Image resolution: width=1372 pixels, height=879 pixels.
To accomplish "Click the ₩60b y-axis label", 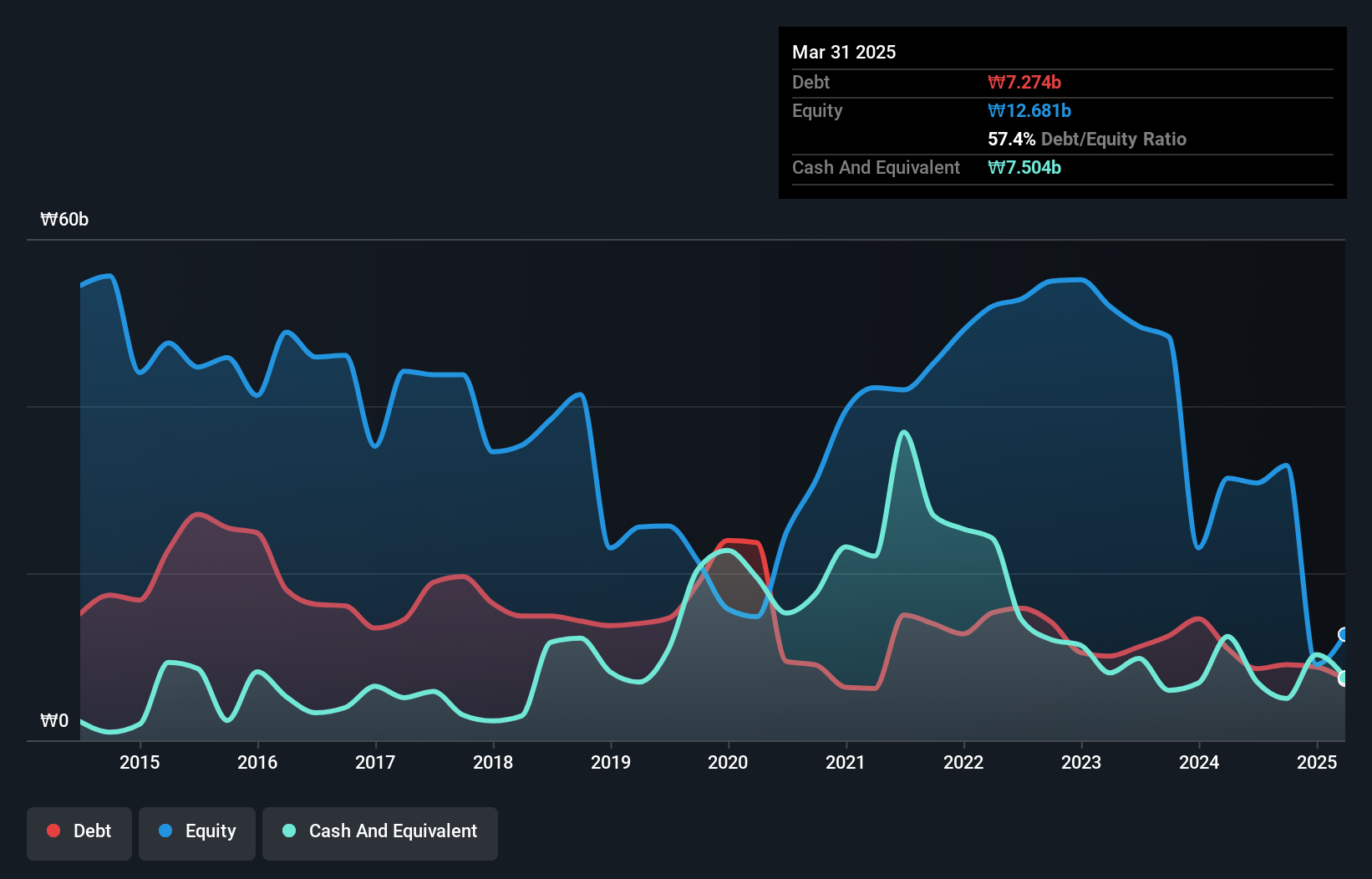I will [x=64, y=220].
